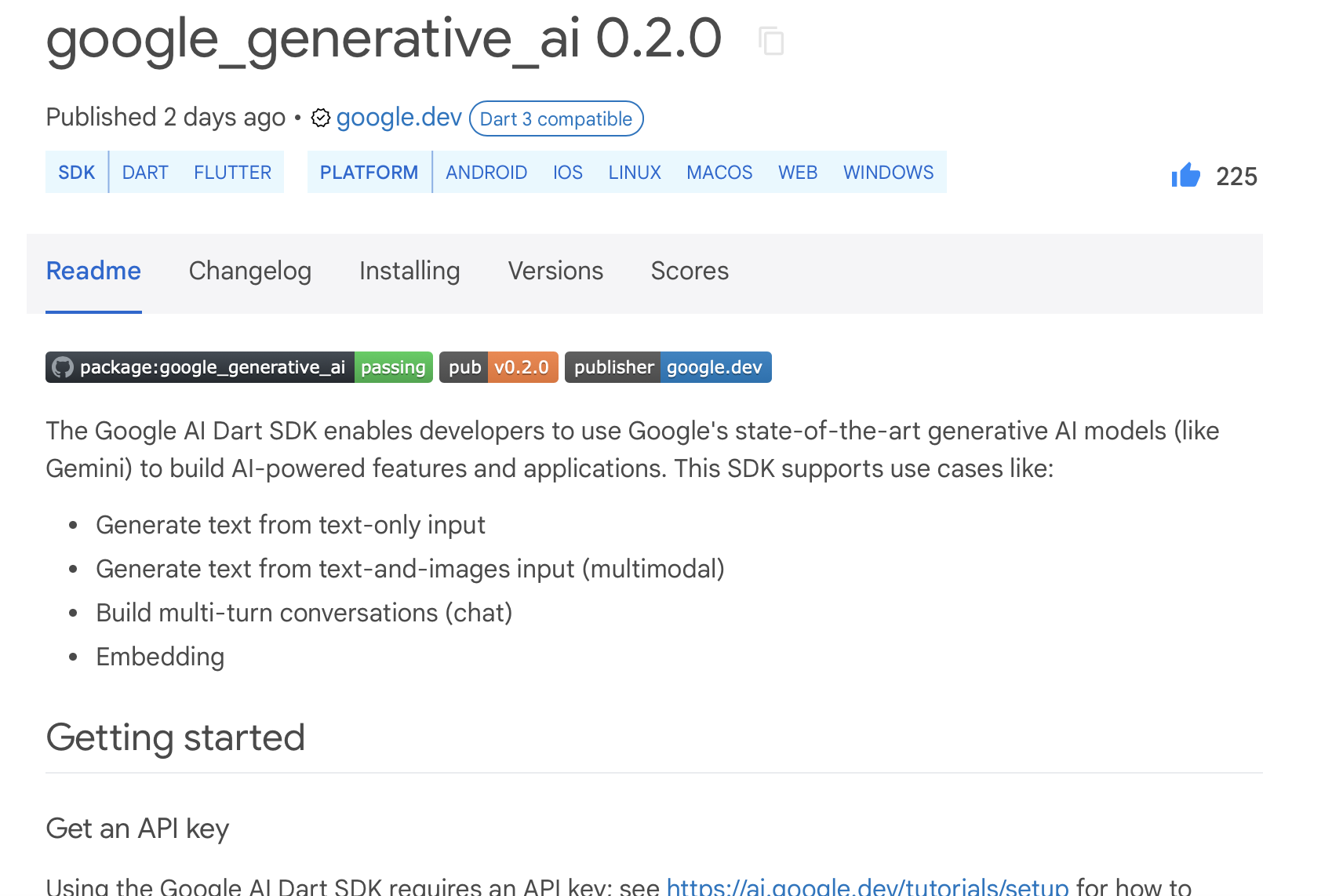Select the ANDROID platform tag
Image resolution: width=1332 pixels, height=896 pixels.
click(x=486, y=172)
